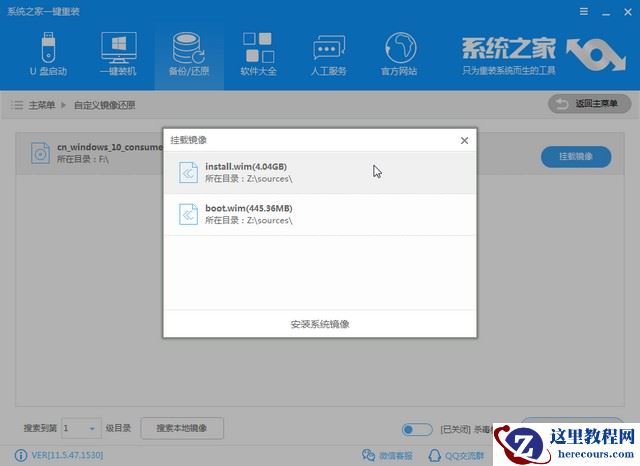This screenshot has width=640, height=466.
Task: Minimize the 系统之家 window
Action: point(606,13)
